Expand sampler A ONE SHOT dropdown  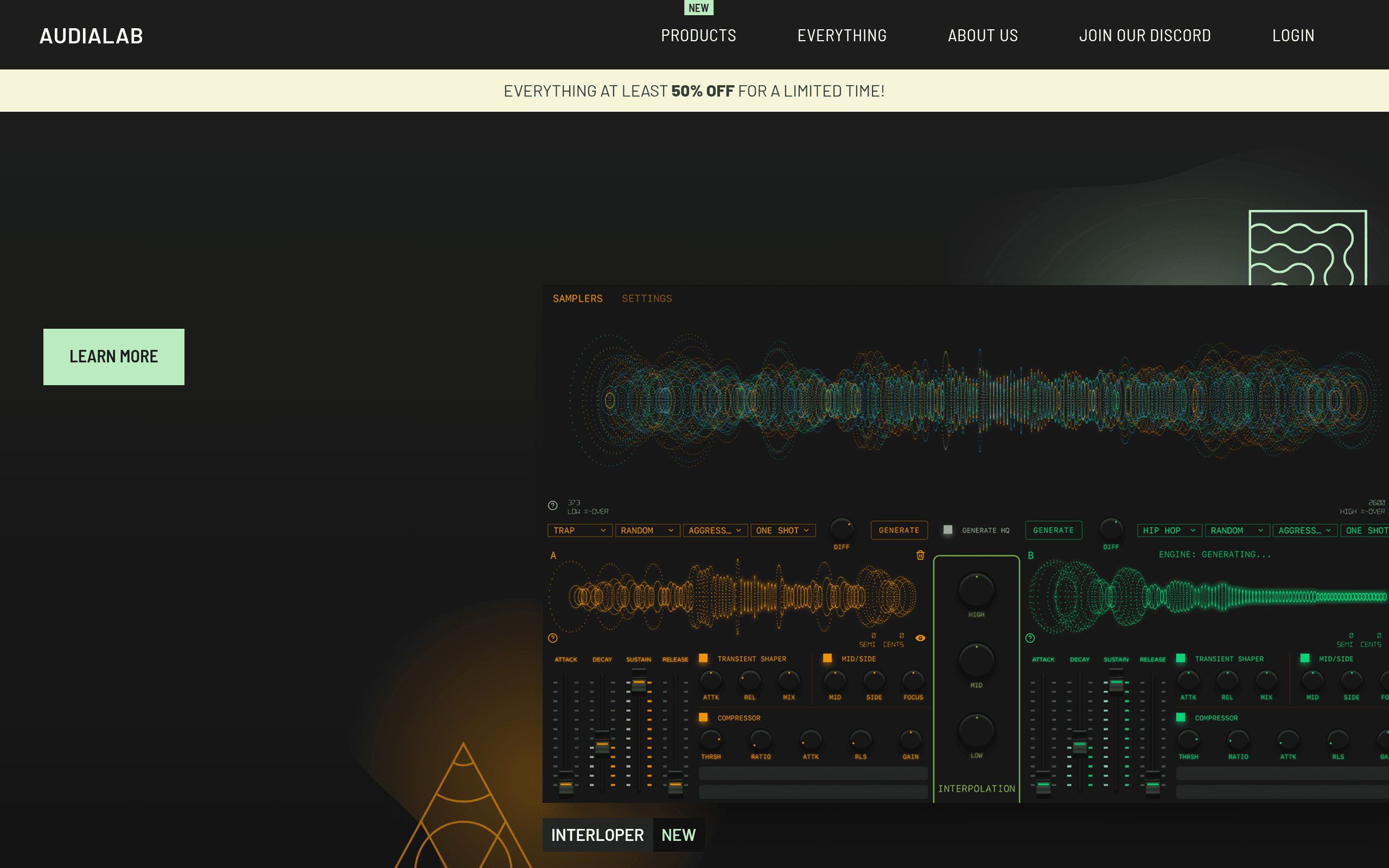coord(783,531)
